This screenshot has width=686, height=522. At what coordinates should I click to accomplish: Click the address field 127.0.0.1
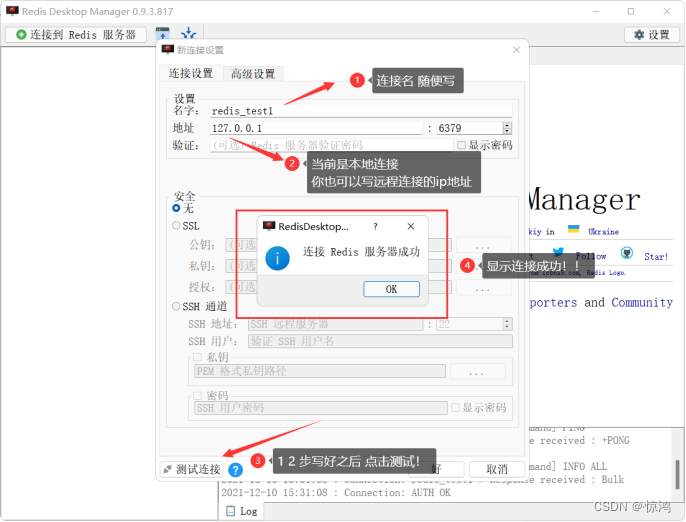coord(316,128)
